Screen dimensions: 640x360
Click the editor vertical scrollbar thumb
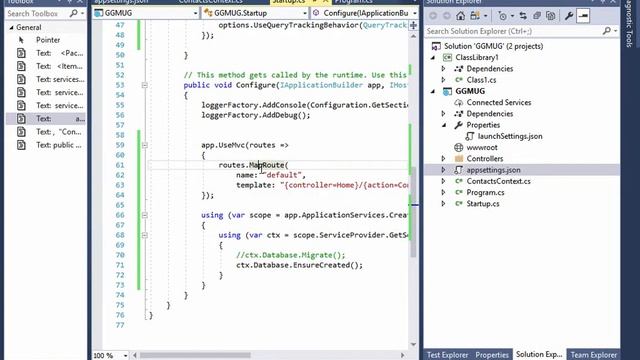point(413,211)
